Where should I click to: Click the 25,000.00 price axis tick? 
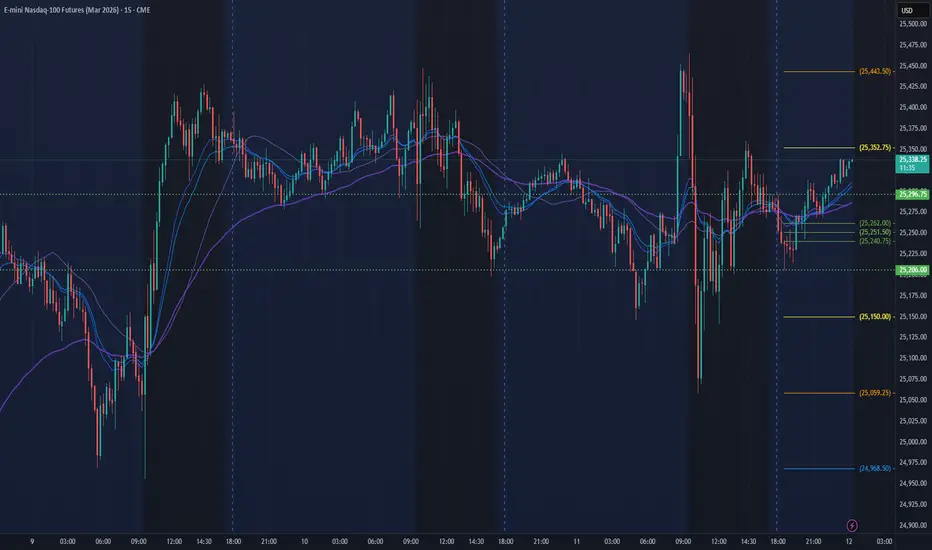tap(913, 442)
